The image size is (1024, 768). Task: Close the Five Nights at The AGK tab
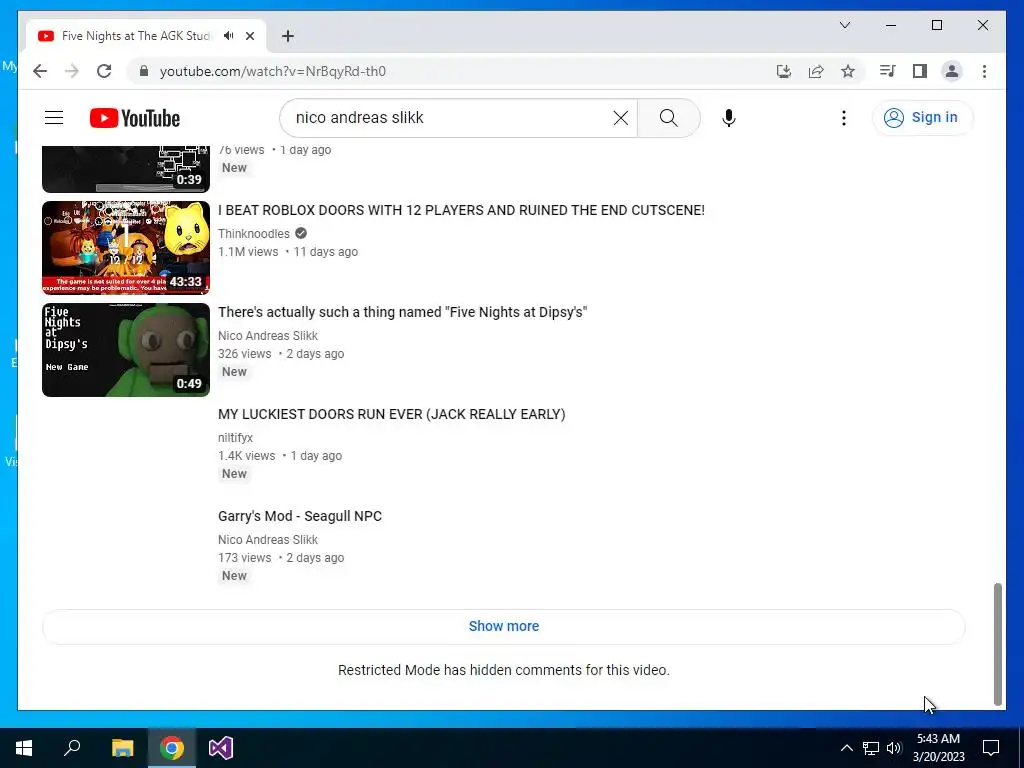(249, 36)
